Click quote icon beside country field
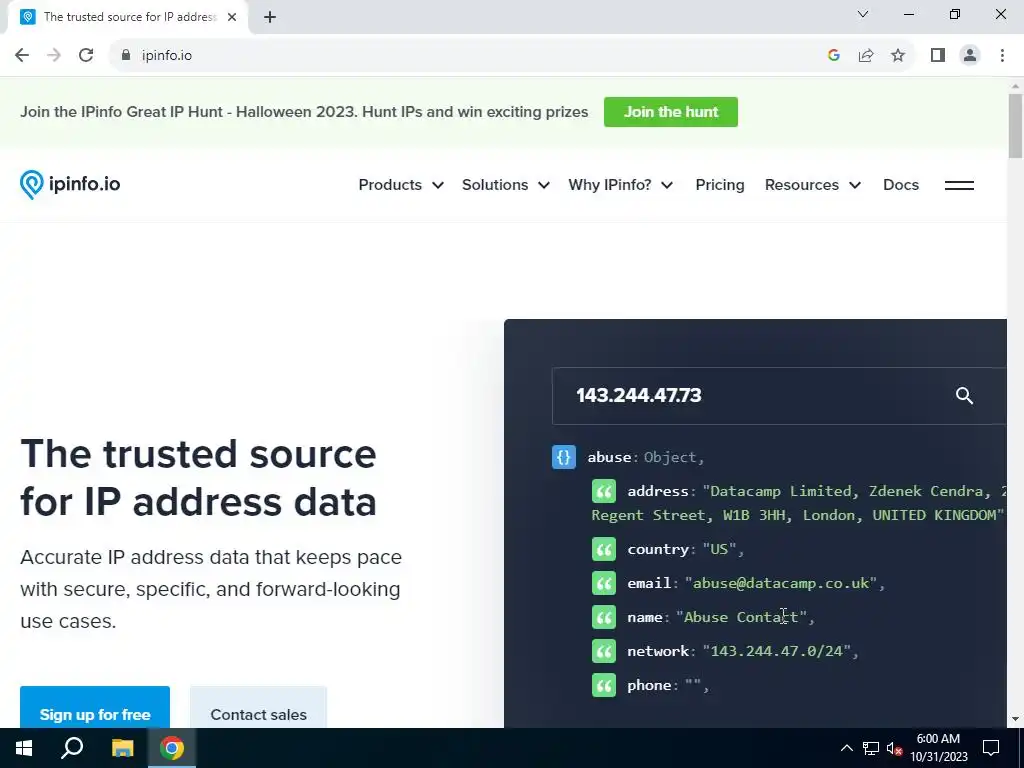 pyautogui.click(x=603, y=549)
